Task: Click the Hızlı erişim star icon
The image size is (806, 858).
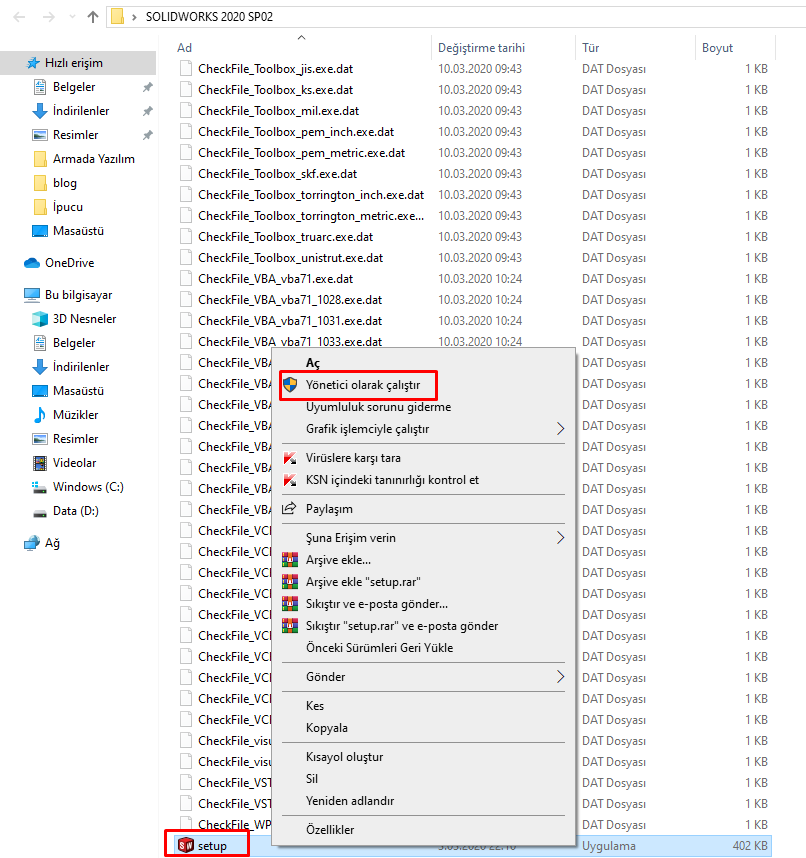Action: click(x=33, y=63)
